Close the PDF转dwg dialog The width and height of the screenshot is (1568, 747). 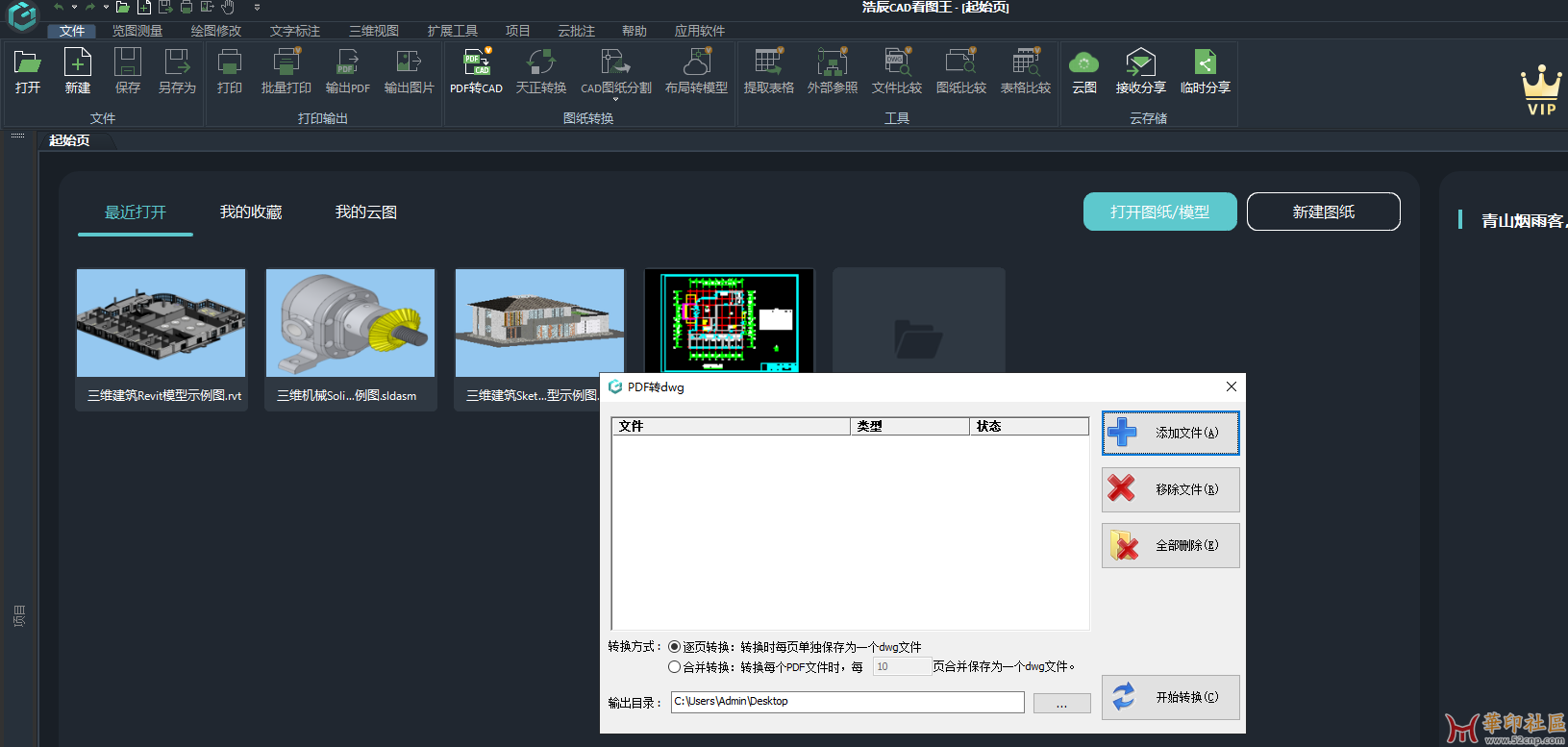pos(1232,386)
